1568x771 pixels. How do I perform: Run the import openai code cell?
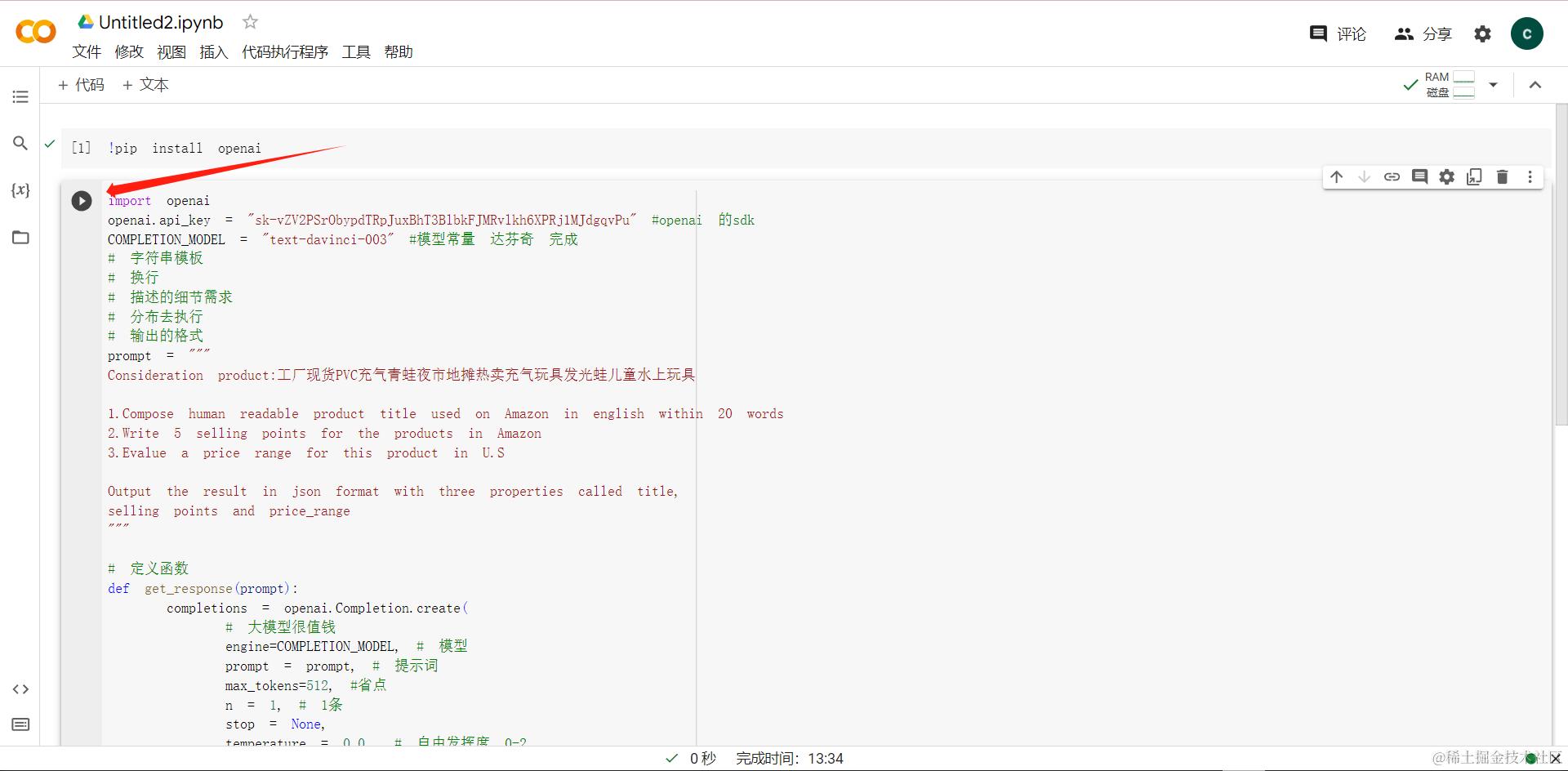pos(82,201)
